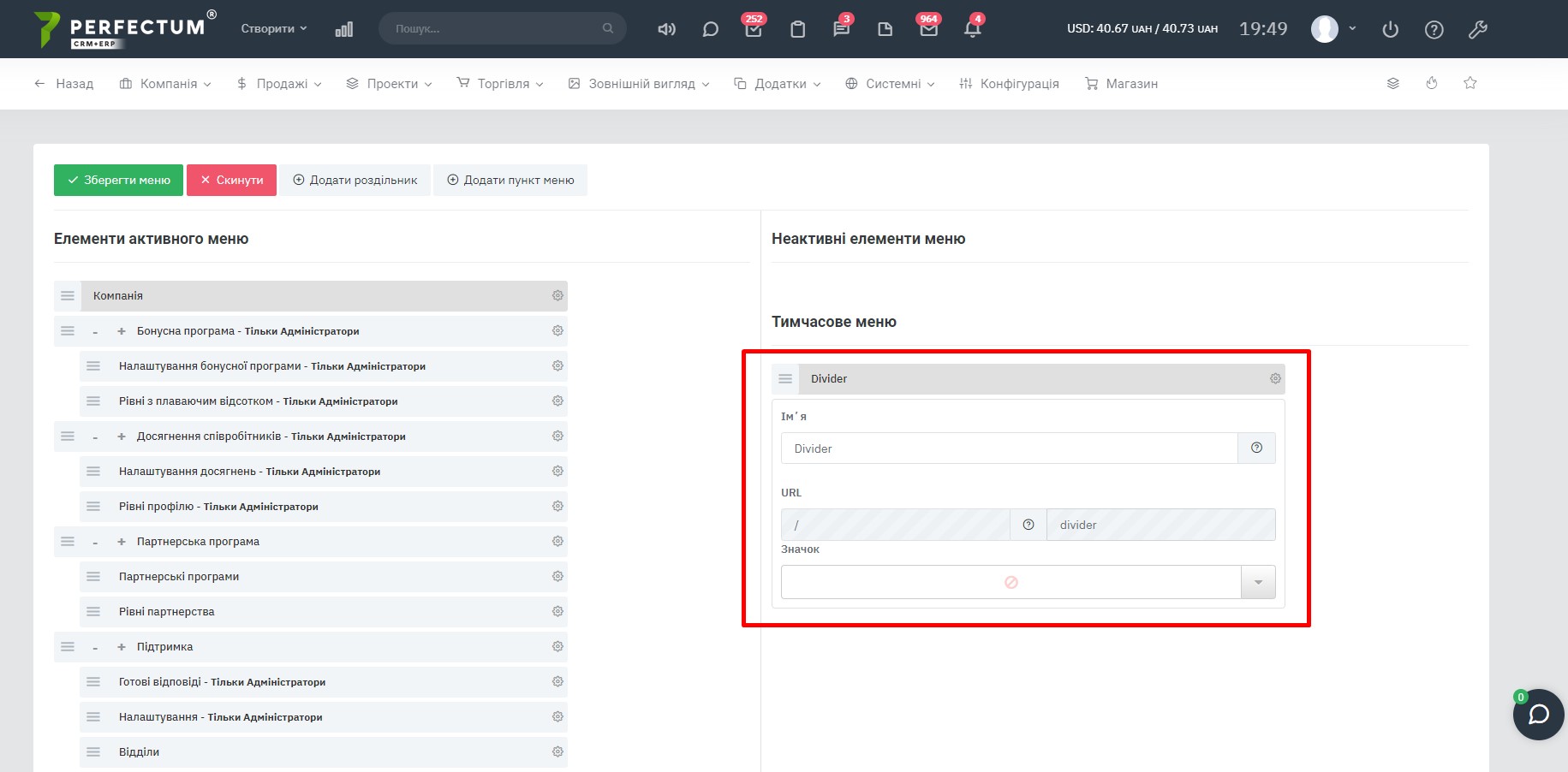This screenshot has width=1568, height=772.
Task: Open the notifications bell icon
Action: (972, 29)
